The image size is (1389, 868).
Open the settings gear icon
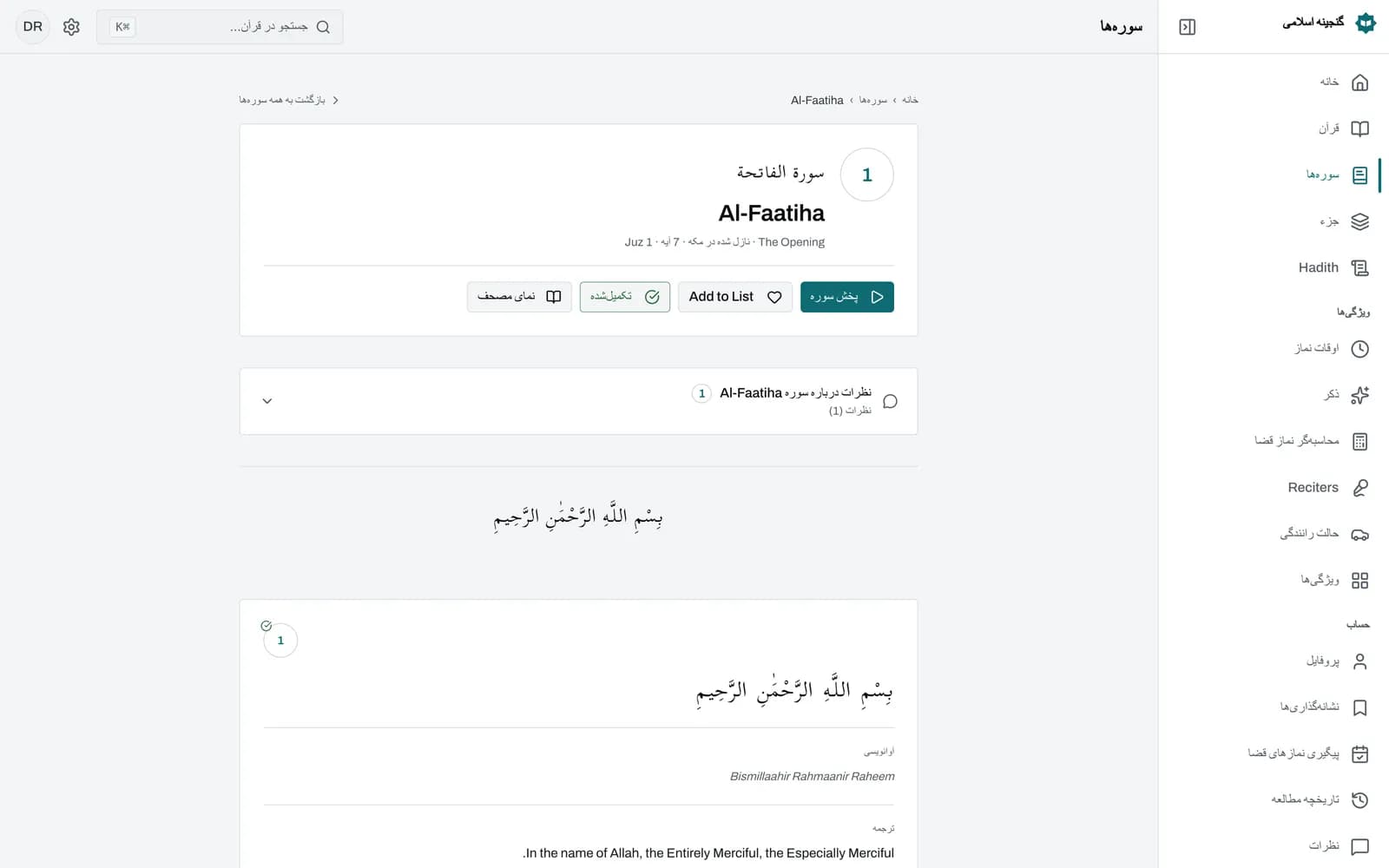[71, 27]
